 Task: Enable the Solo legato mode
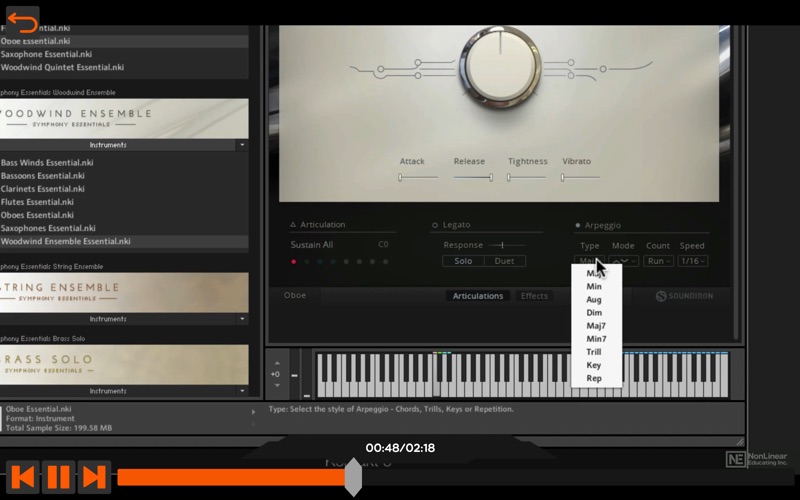463,261
